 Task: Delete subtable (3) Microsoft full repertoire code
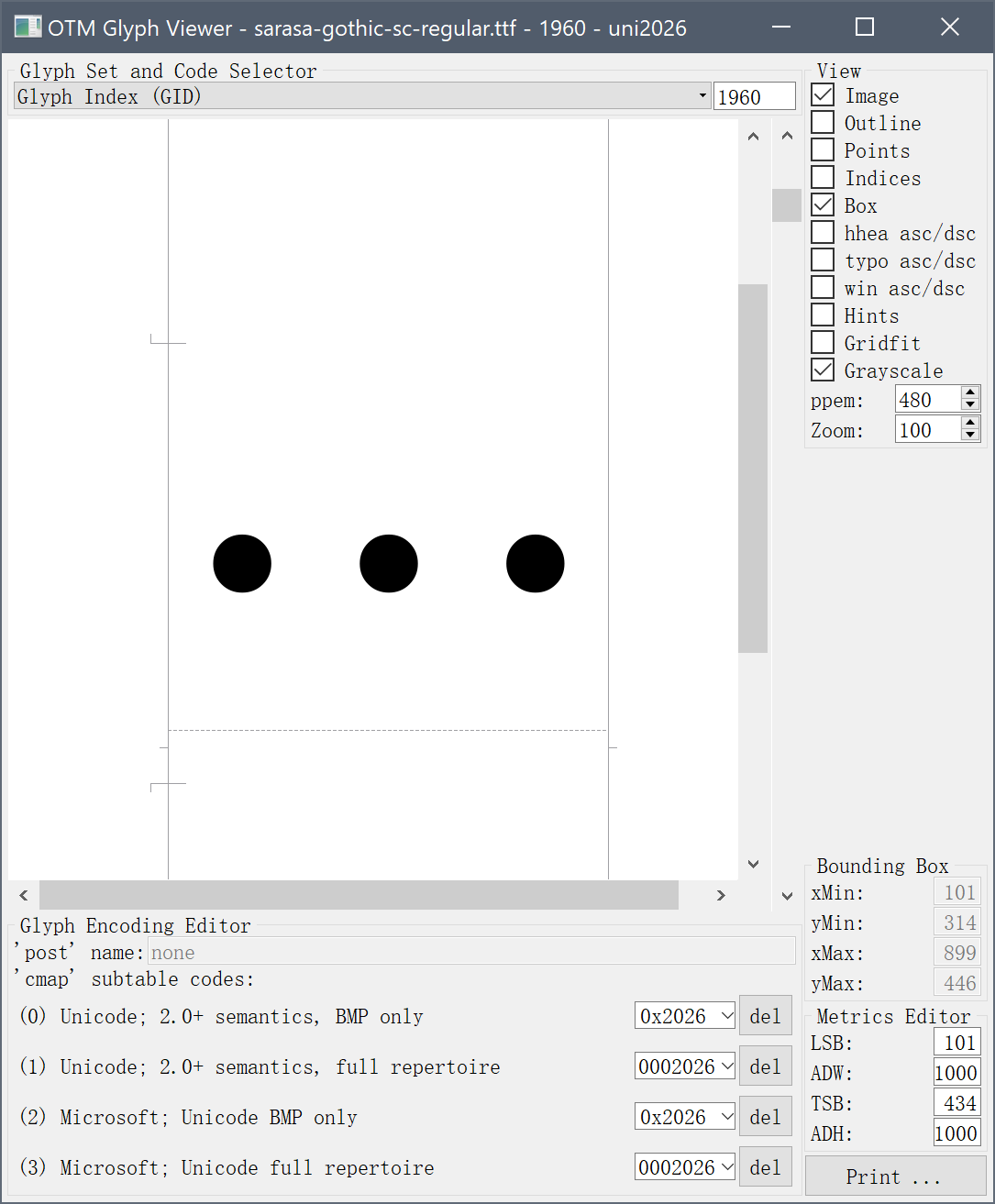(766, 1167)
